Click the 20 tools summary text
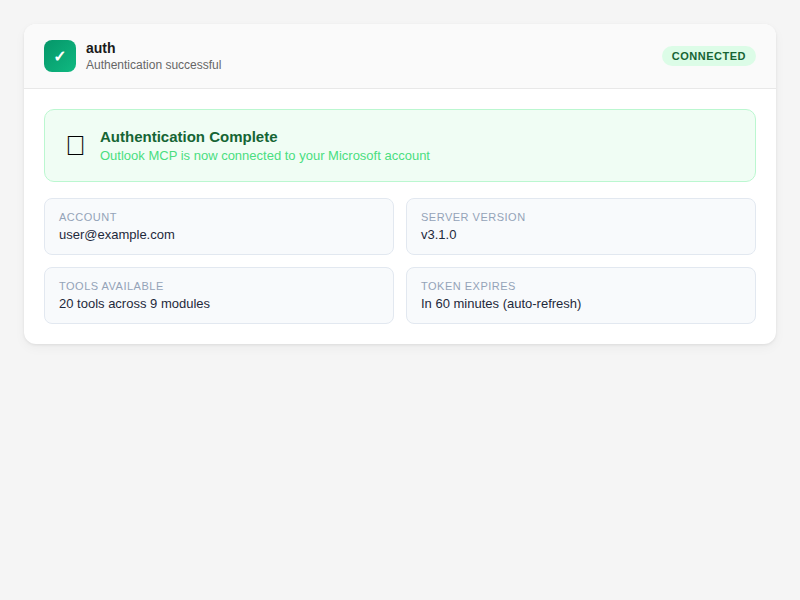The height and width of the screenshot is (600, 800). 134,303
